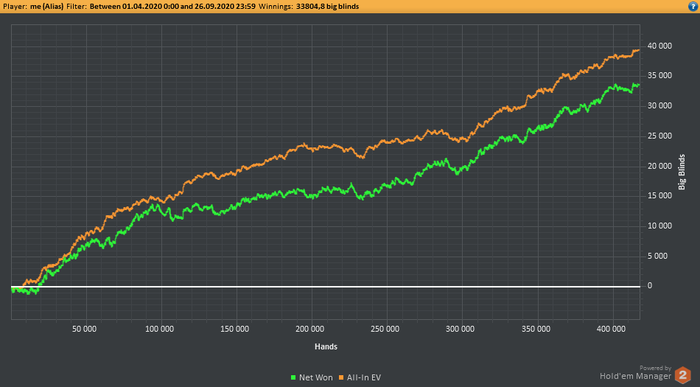Screen dimensions: 700x387
Task: Click the green Net Won legend swatch
Action: pyautogui.click(x=293, y=378)
